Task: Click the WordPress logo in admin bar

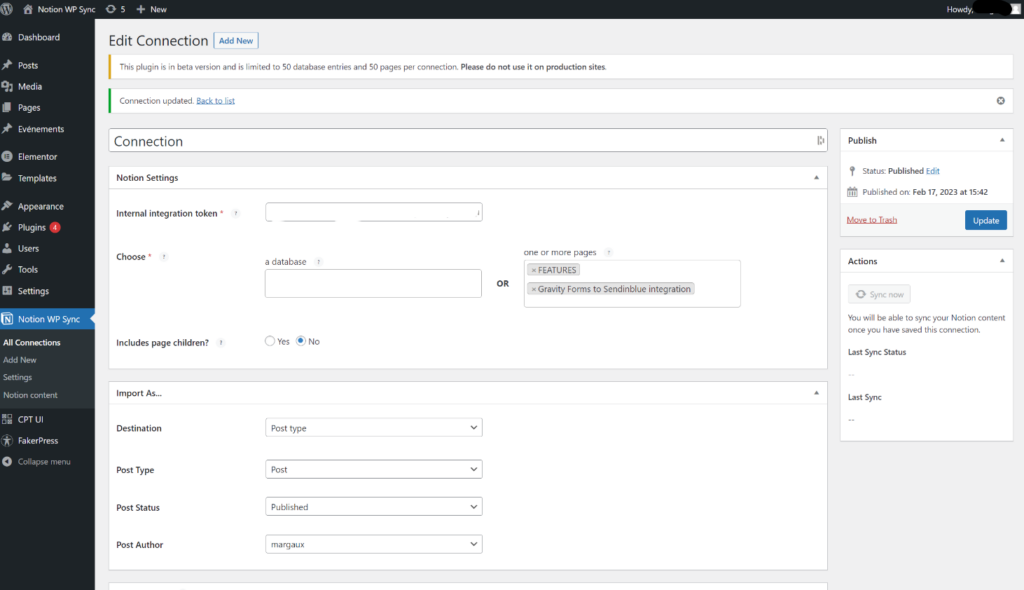Action: [8, 9]
